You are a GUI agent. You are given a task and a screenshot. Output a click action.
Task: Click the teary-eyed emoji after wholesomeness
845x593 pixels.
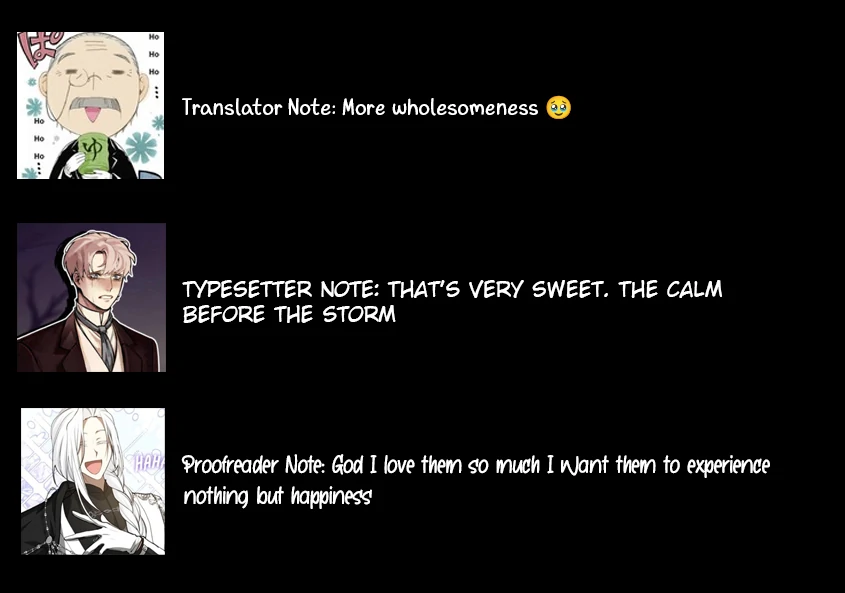558,107
